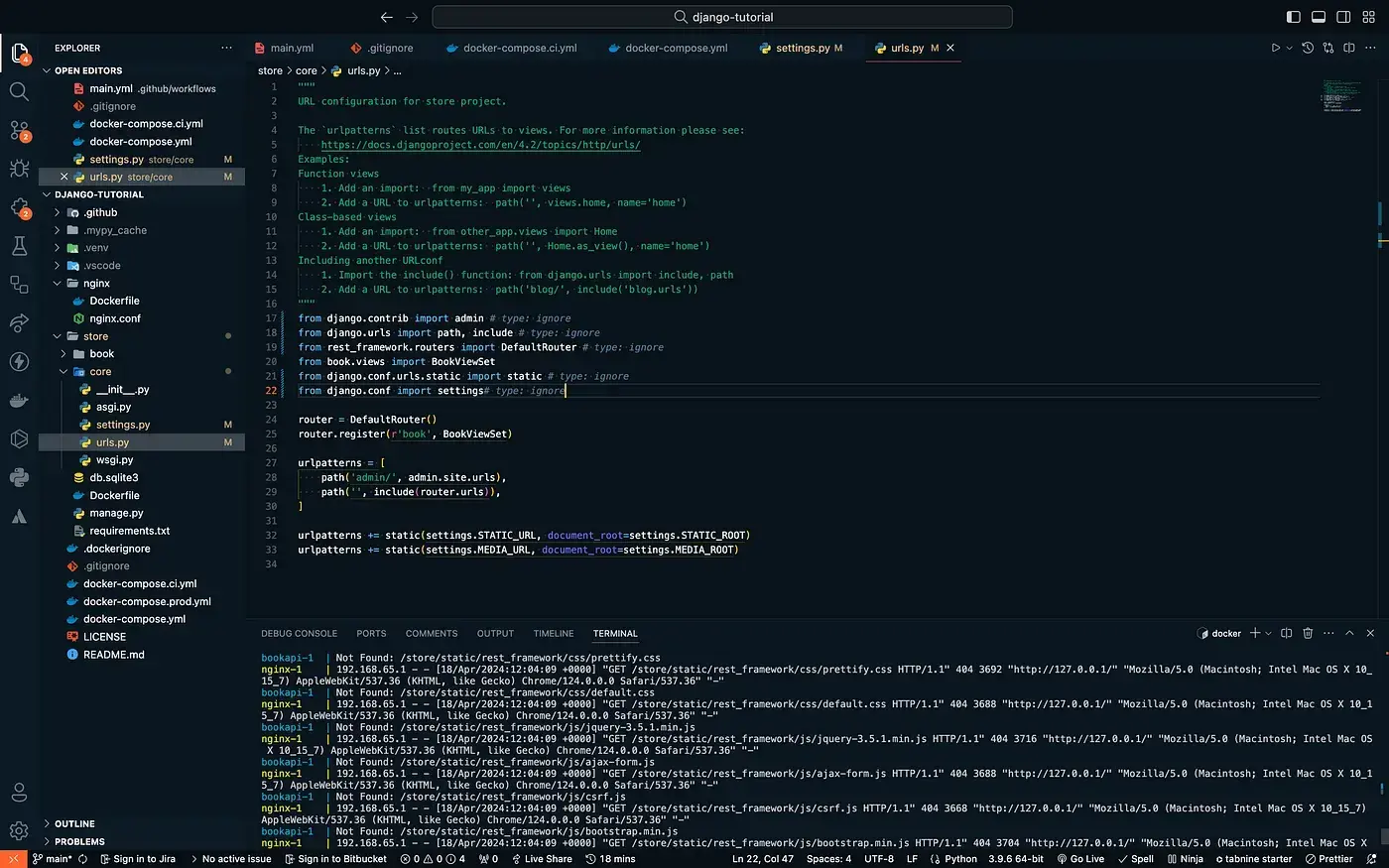The image size is (1389, 868).
Task: Open the Python icon in activity bar
Action: coord(19,478)
